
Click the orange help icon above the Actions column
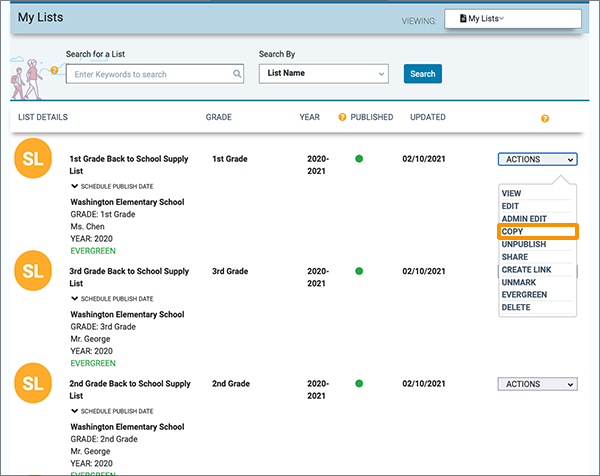pyautogui.click(x=545, y=119)
